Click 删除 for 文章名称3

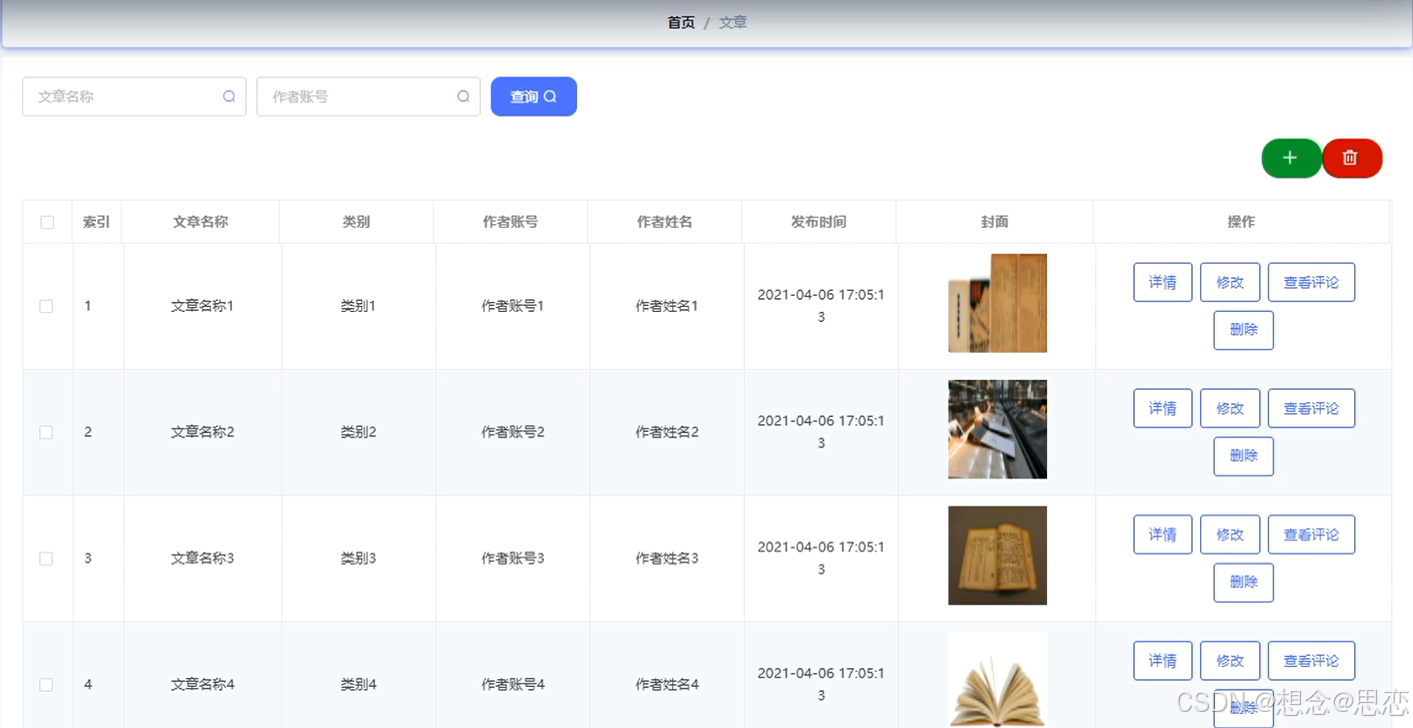[1243, 582]
